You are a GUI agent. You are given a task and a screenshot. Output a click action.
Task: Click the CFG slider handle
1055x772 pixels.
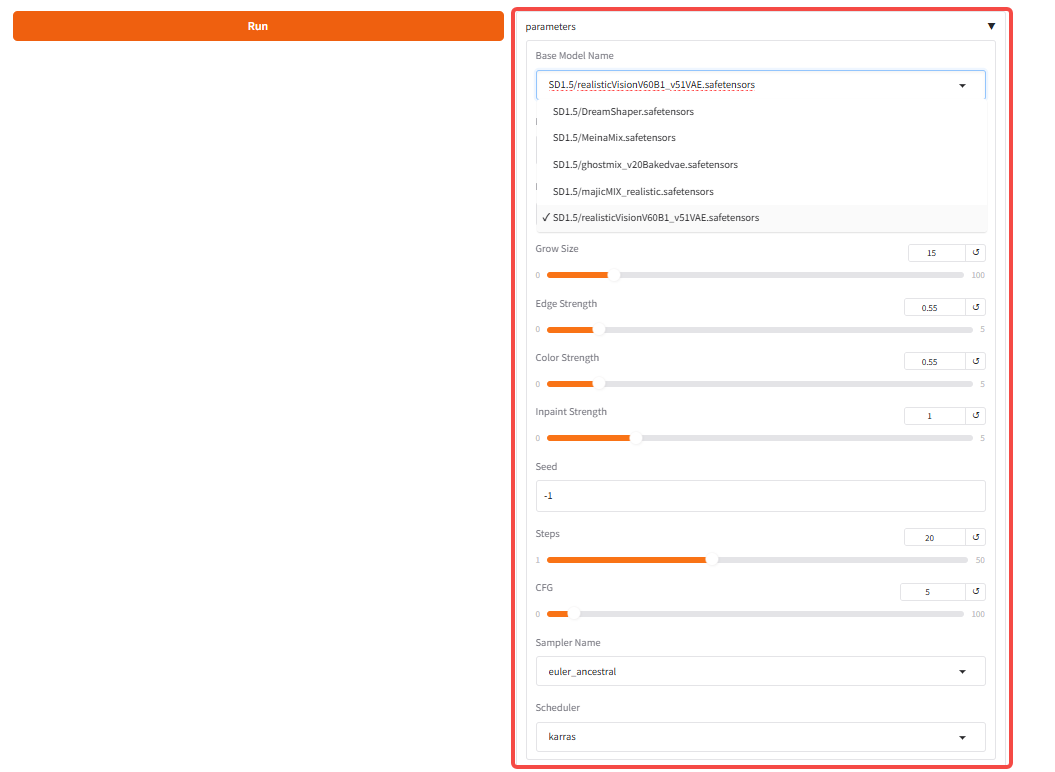pyautogui.click(x=573, y=614)
